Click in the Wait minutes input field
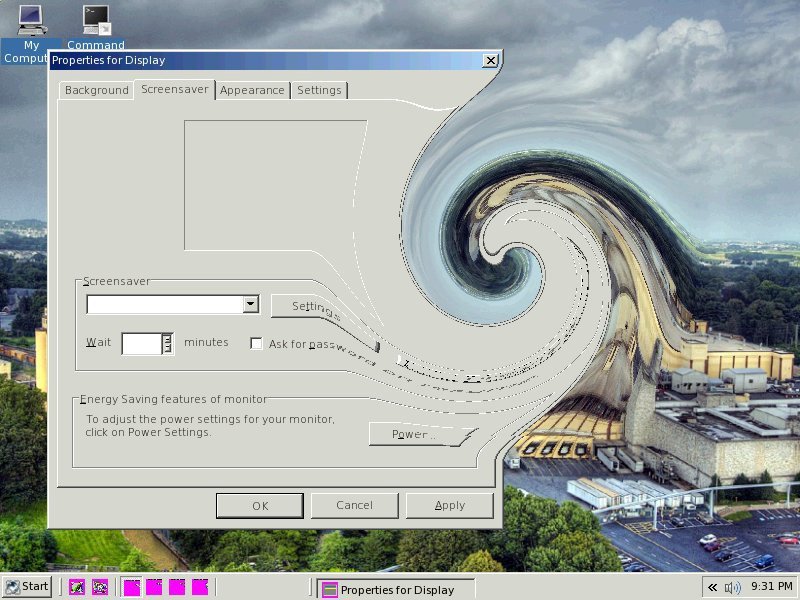800x600 pixels. pos(141,344)
